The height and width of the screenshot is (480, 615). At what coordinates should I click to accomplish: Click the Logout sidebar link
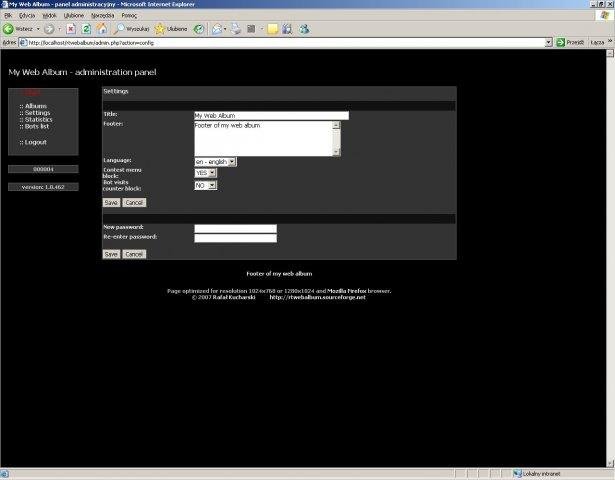tap(36, 142)
